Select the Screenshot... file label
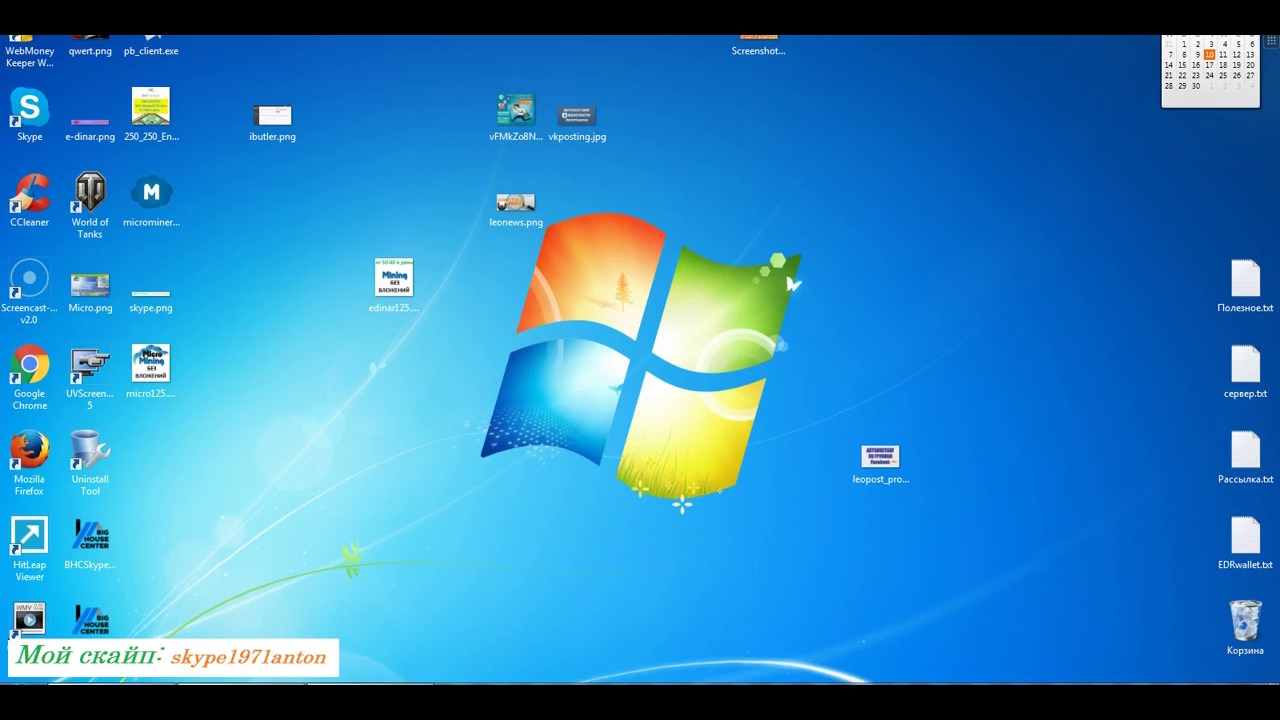The height and width of the screenshot is (720, 1280). coord(758,51)
